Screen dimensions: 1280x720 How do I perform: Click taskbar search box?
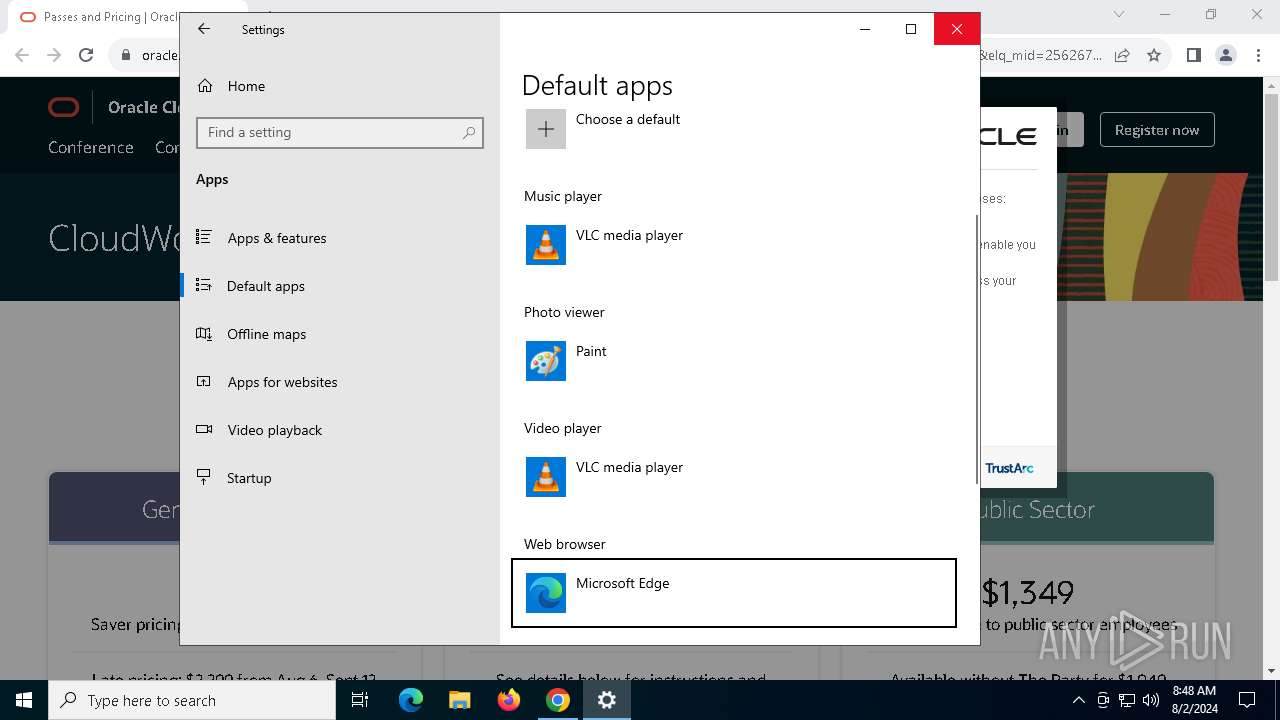(x=192, y=700)
